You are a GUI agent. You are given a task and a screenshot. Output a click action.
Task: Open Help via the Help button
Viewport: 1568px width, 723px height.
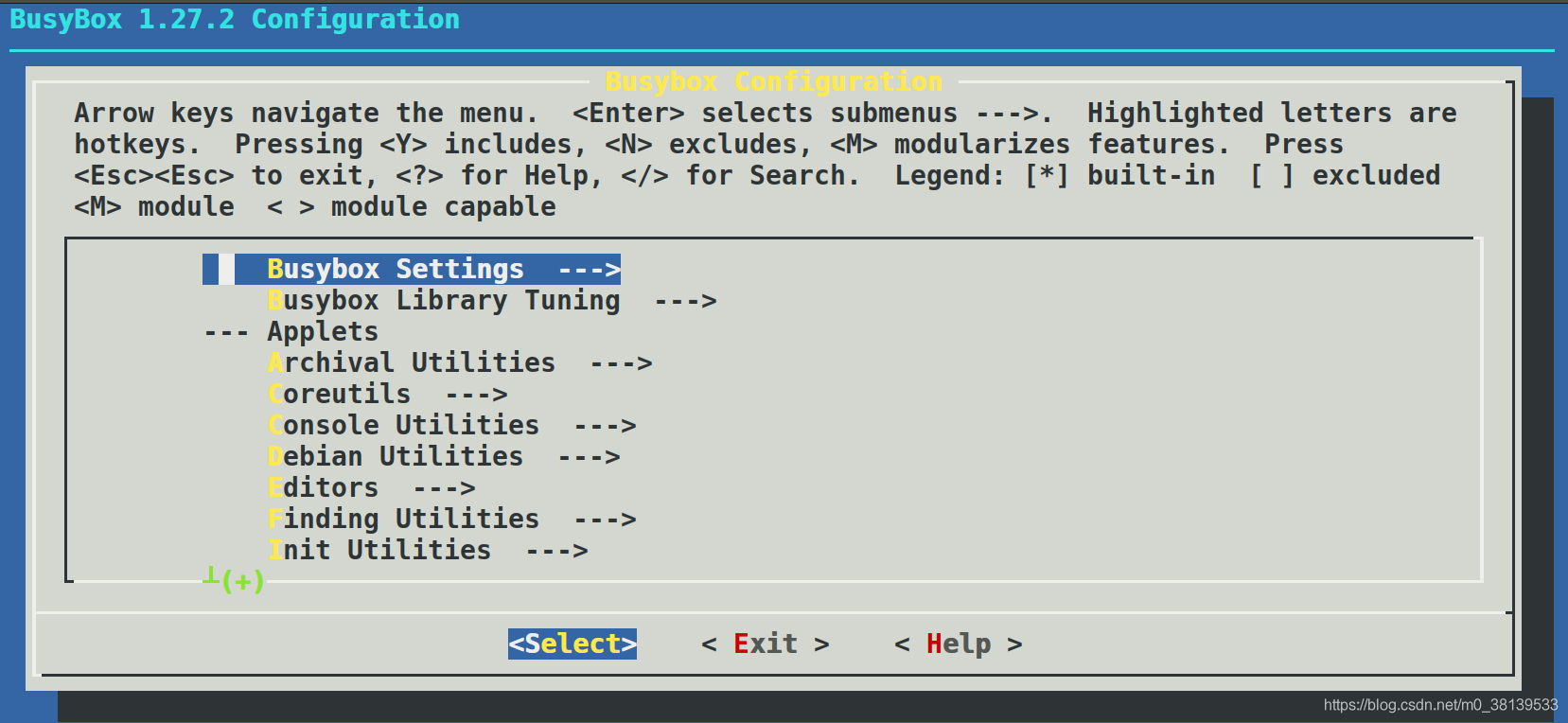coord(959,644)
